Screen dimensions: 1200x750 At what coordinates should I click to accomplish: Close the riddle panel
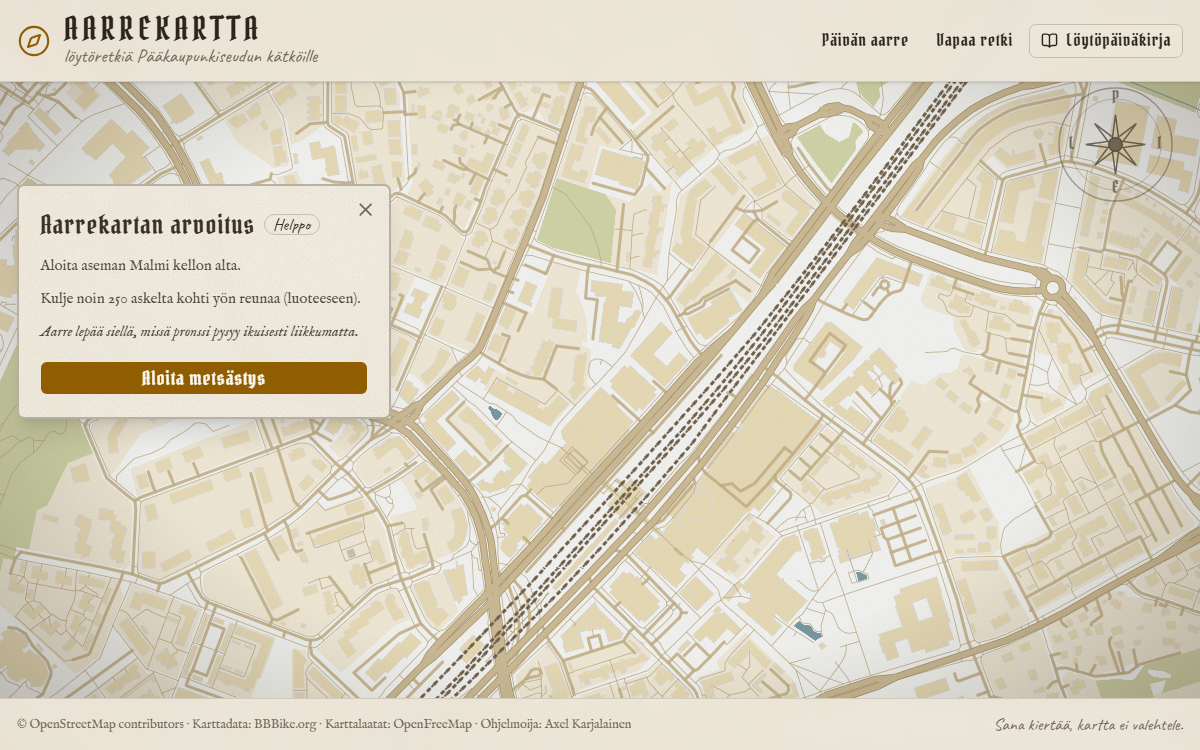[x=365, y=209]
